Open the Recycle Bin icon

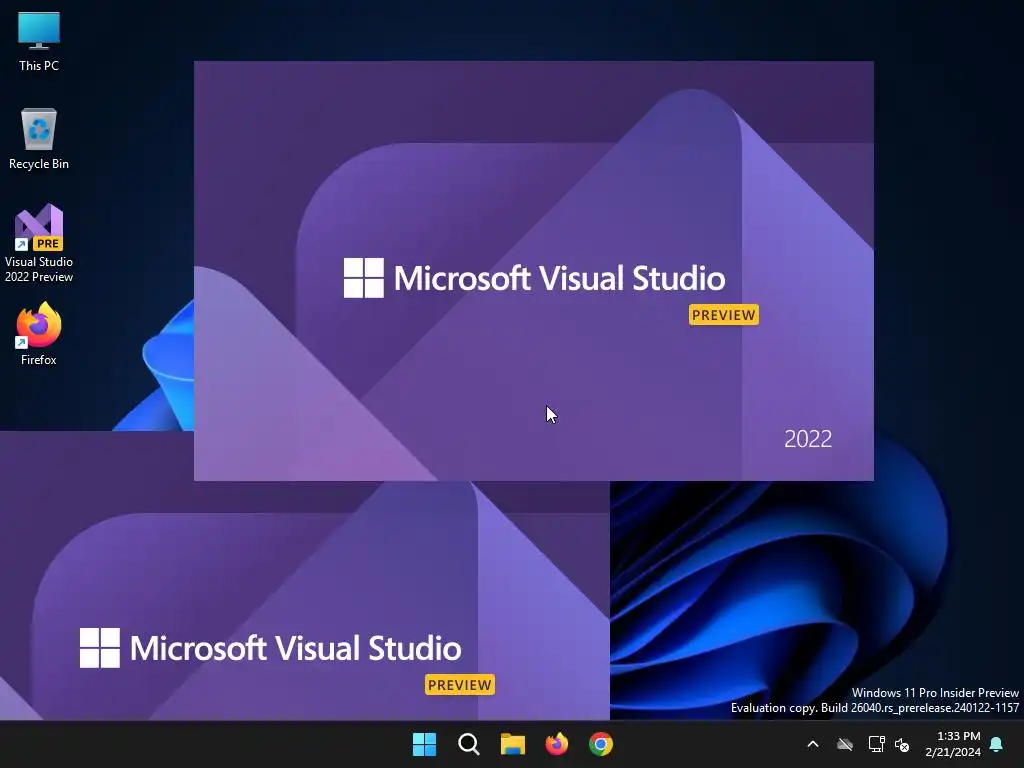pyautogui.click(x=39, y=139)
